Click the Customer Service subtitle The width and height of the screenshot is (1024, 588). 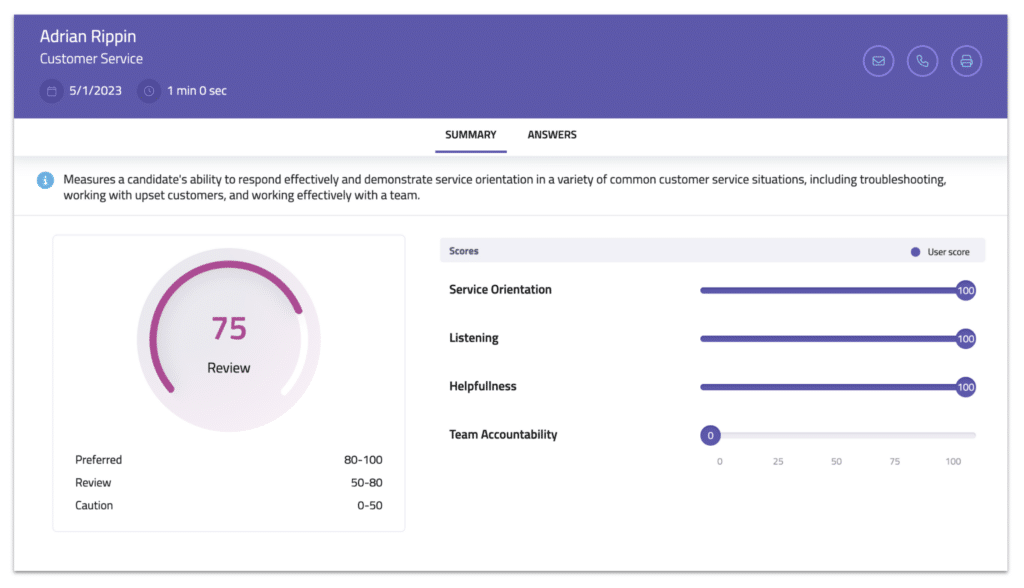click(91, 59)
